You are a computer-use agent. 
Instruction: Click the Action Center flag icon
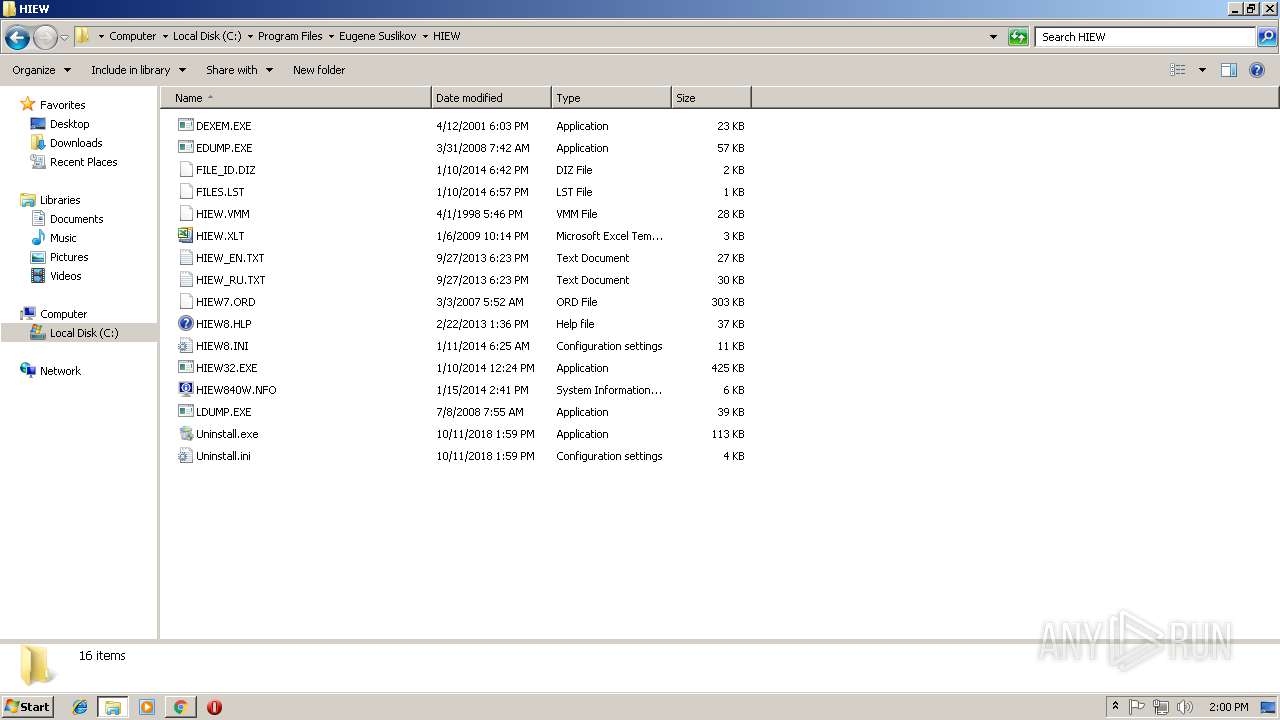tap(1137, 707)
